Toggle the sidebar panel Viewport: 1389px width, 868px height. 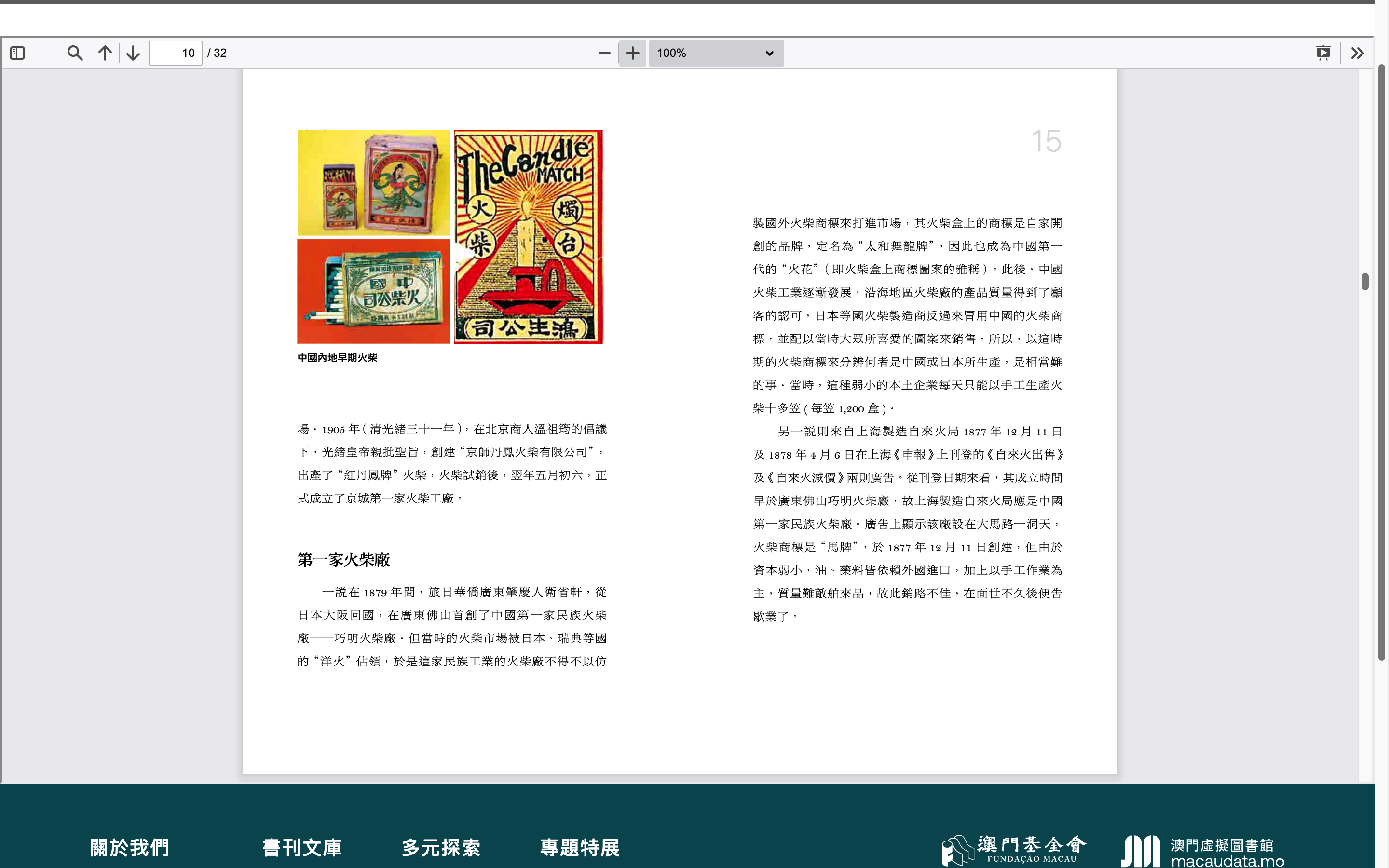coord(18,52)
